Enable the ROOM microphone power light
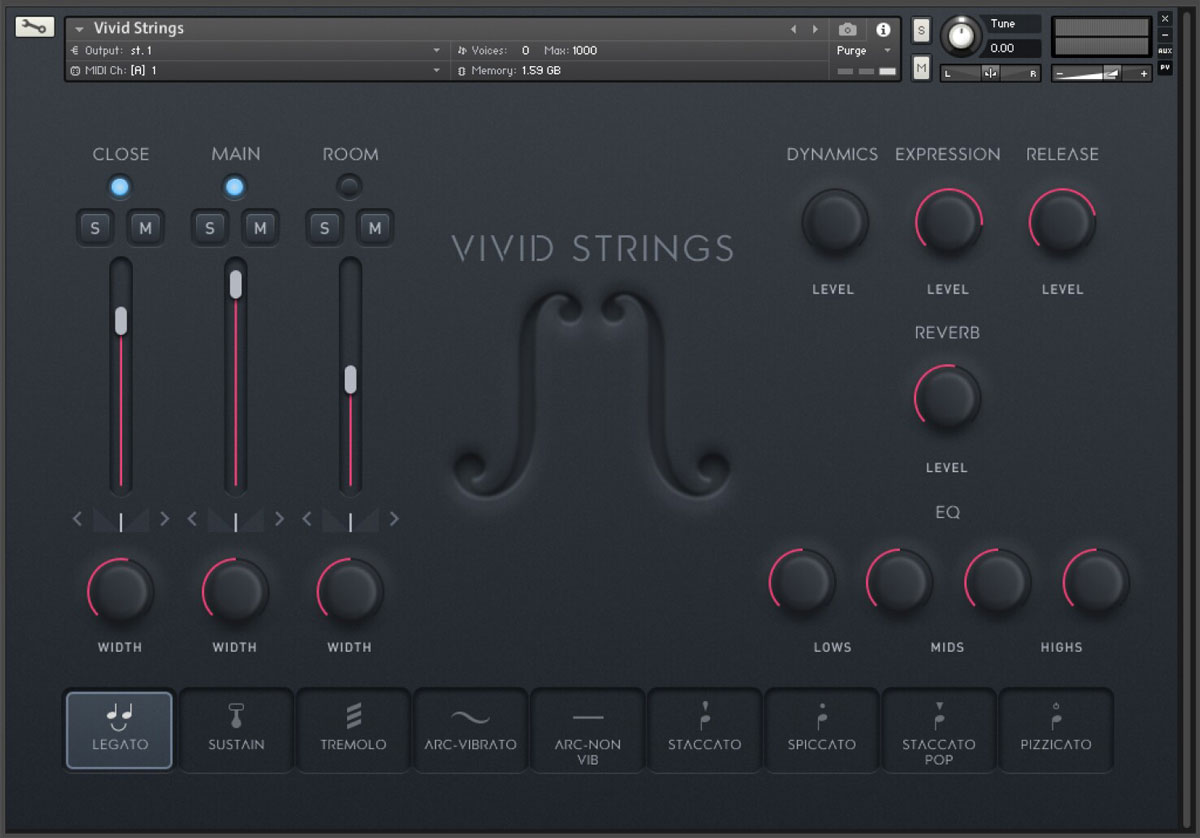This screenshot has width=1200, height=838. click(349, 186)
